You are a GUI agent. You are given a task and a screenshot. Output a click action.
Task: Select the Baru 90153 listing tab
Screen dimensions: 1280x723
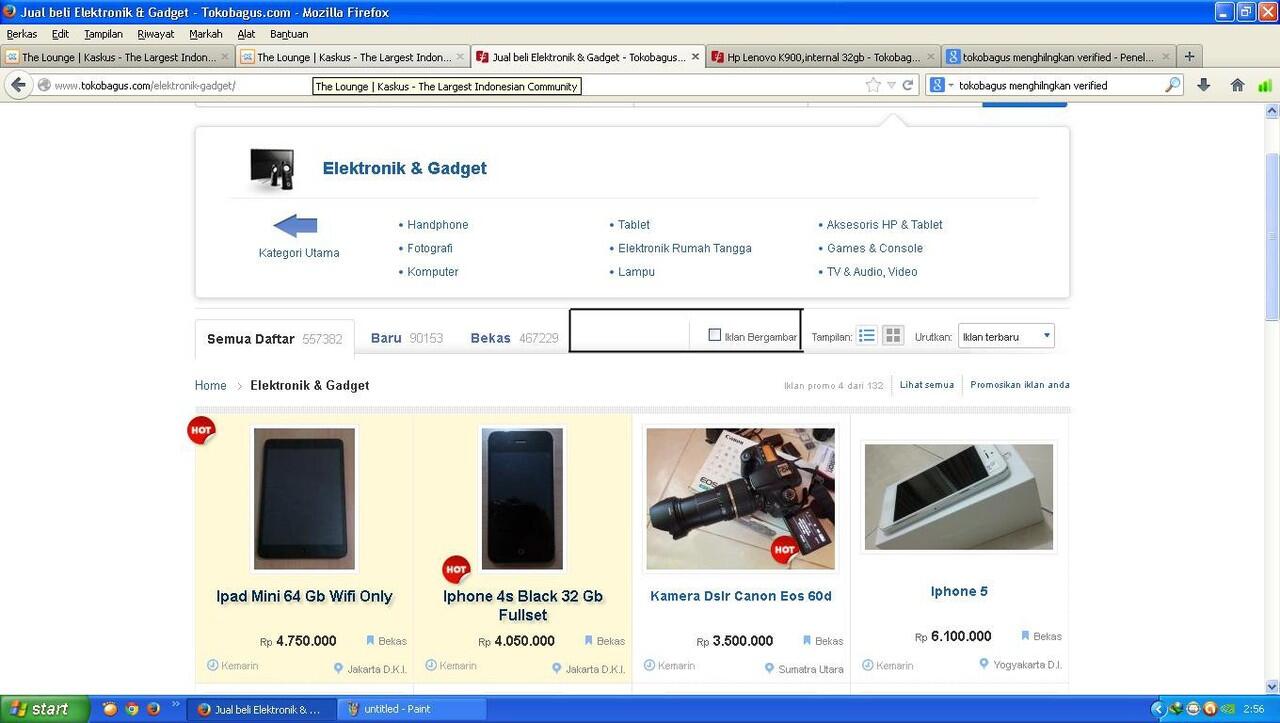406,338
